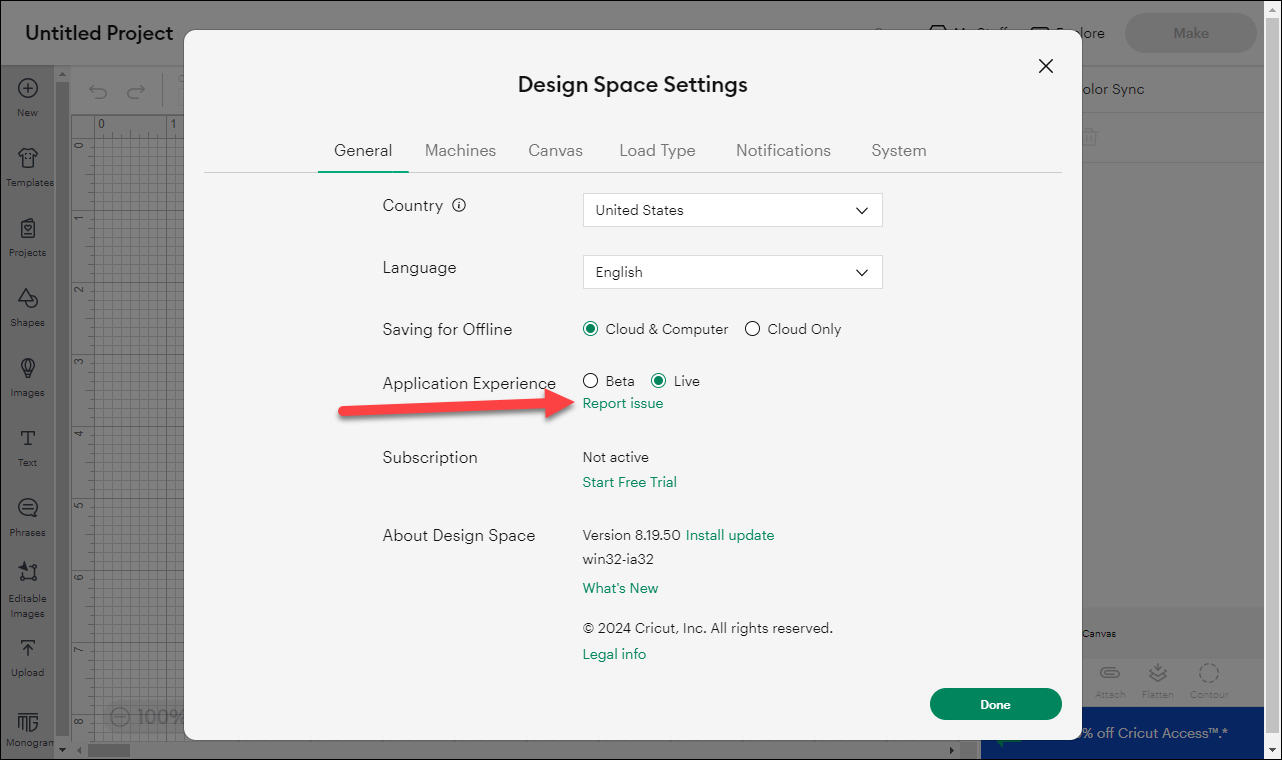
Task: Click the Install update link
Action: click(729, 535)
